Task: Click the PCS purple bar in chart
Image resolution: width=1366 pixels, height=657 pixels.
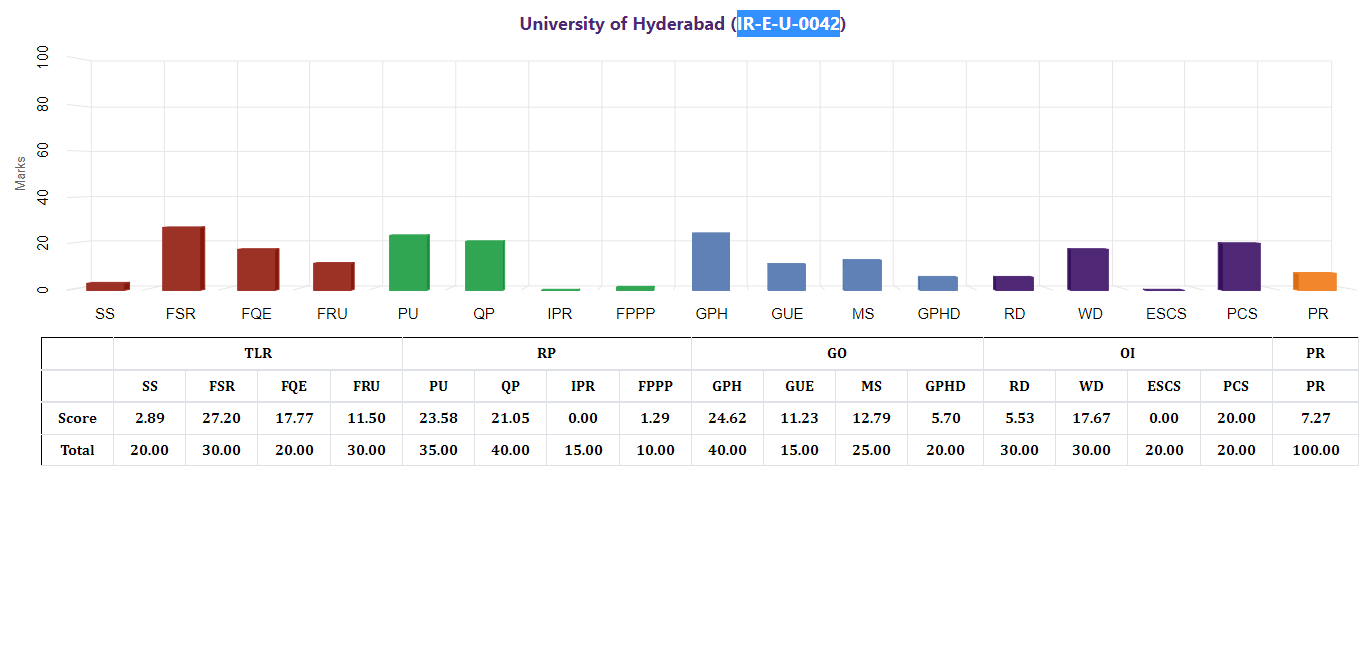Action: click(x=1239, y=265)
